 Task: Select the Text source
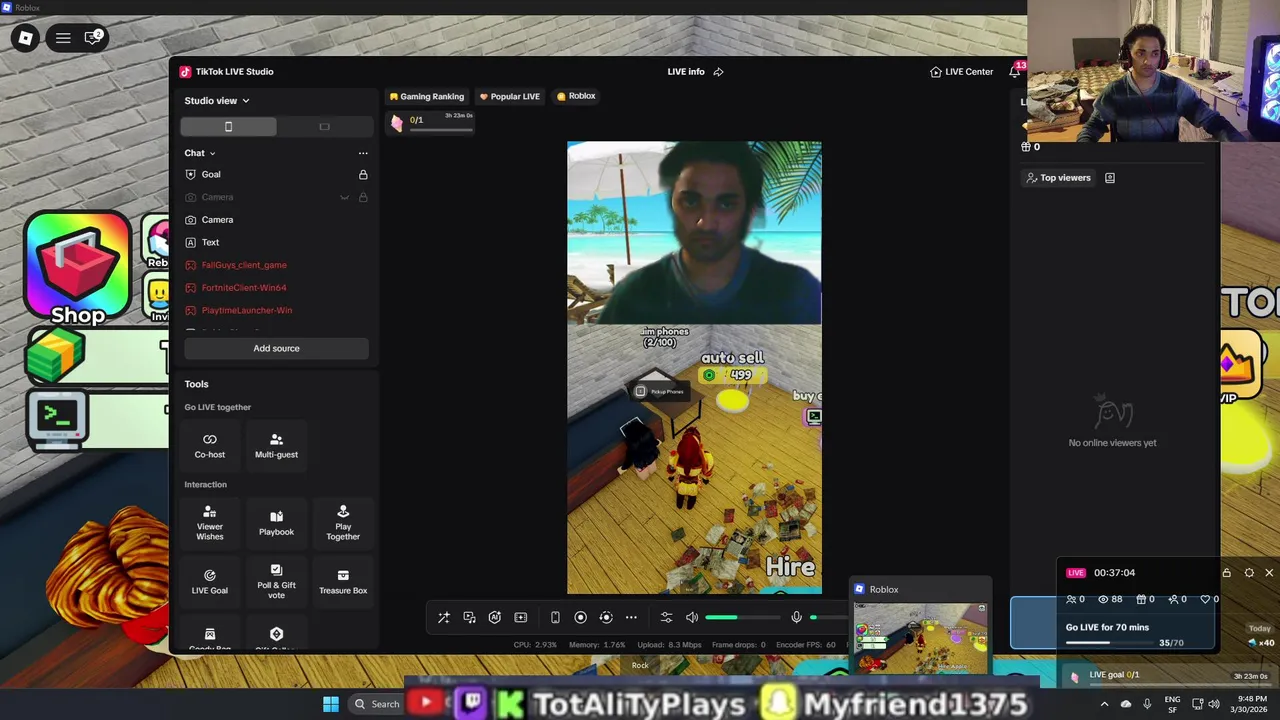(x=276, y=242)
